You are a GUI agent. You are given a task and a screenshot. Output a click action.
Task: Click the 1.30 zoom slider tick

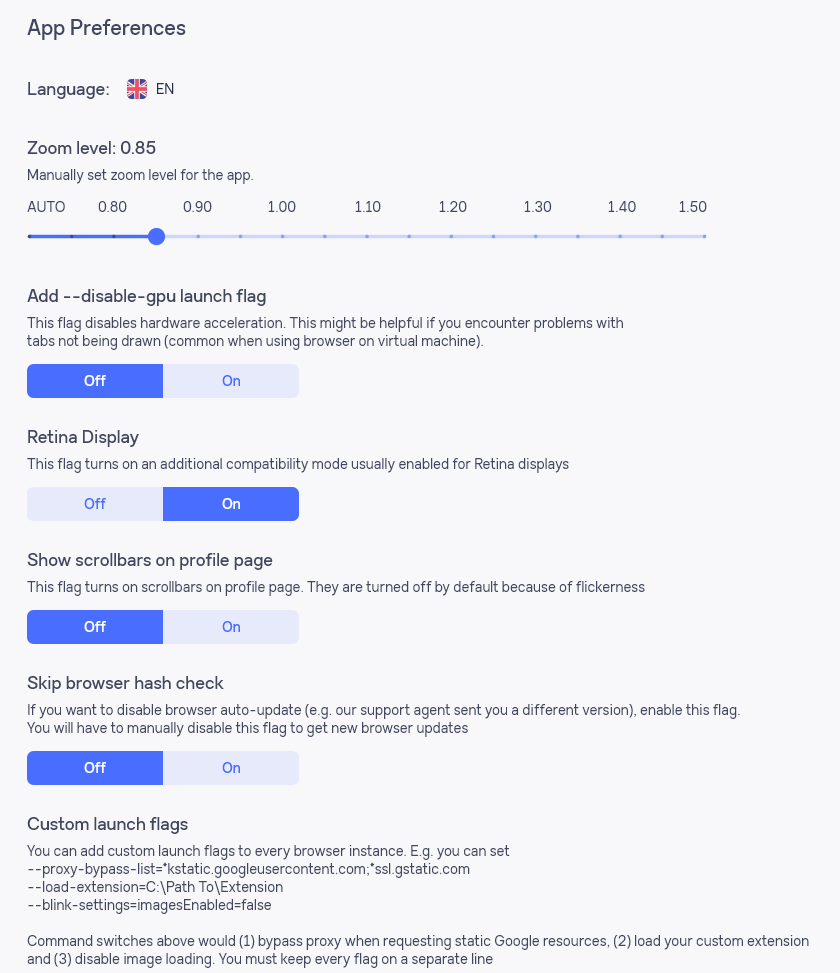coord(535,236)
